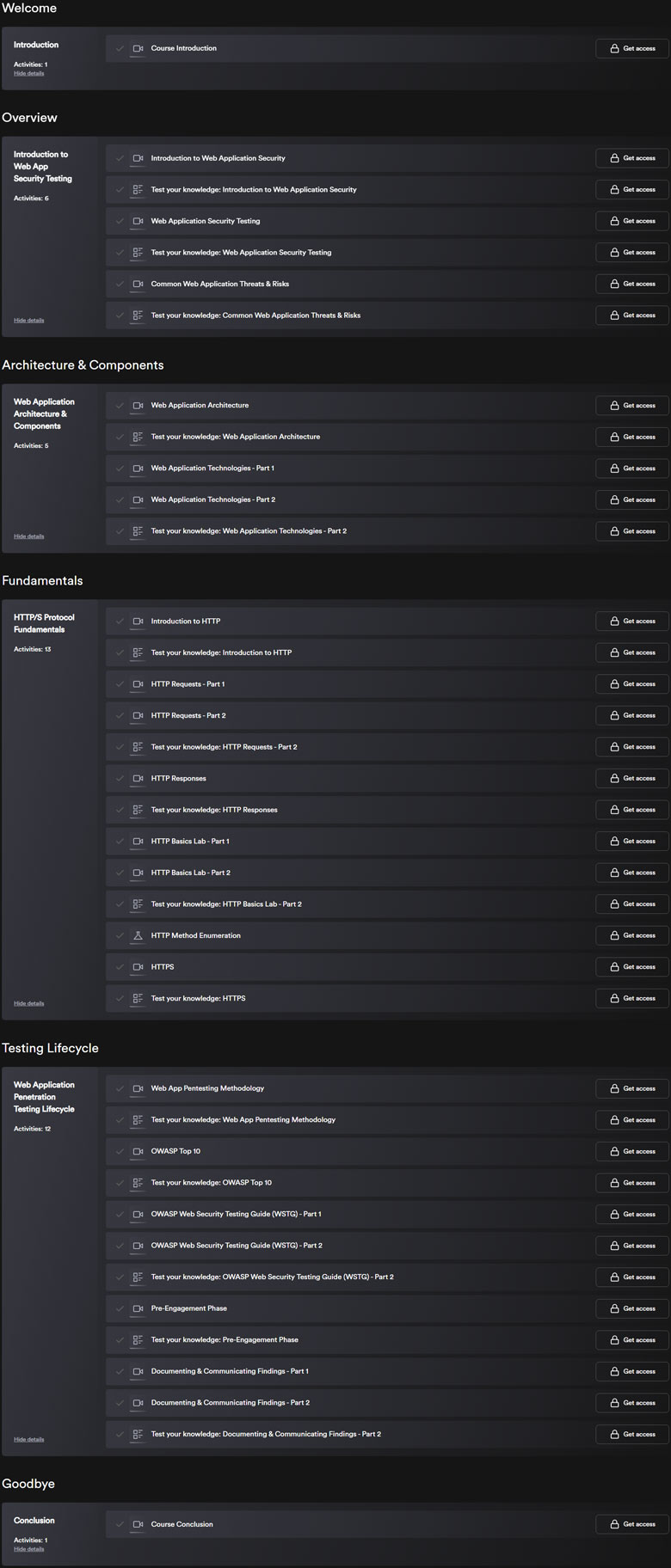Toggle the checkmark for Documenting & Communicating Findings - Part 2 video
The height and width of the screenshot is (1568, 671).
(120, 1403)
